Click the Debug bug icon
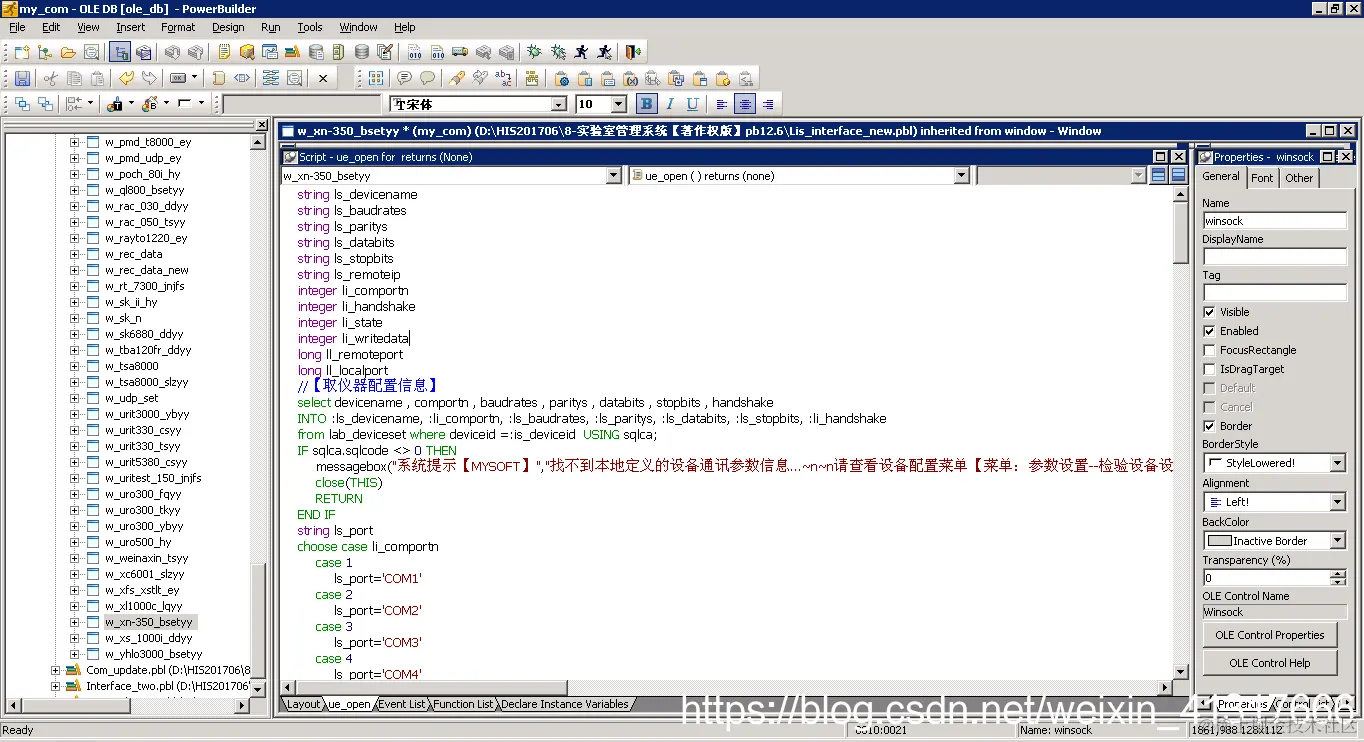The height and width of the screenshot is (742, 1364). 534,52
